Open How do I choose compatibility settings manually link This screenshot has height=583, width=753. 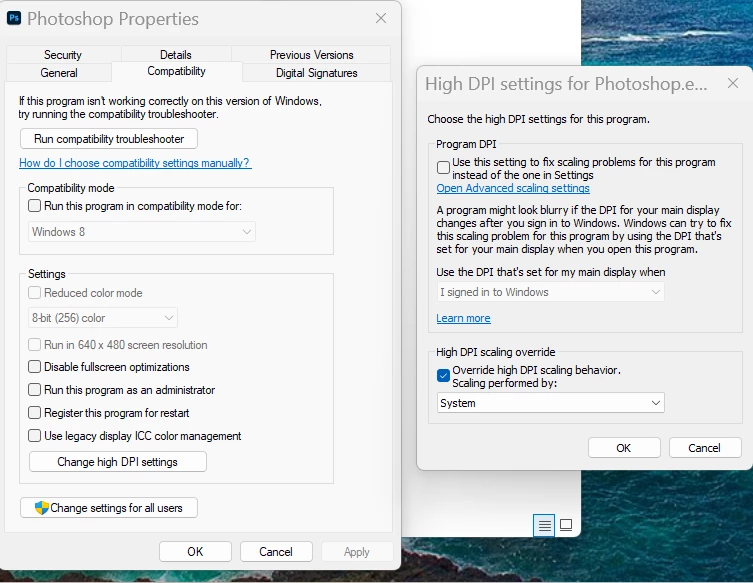pyautogui.click(x=134, y=163)
